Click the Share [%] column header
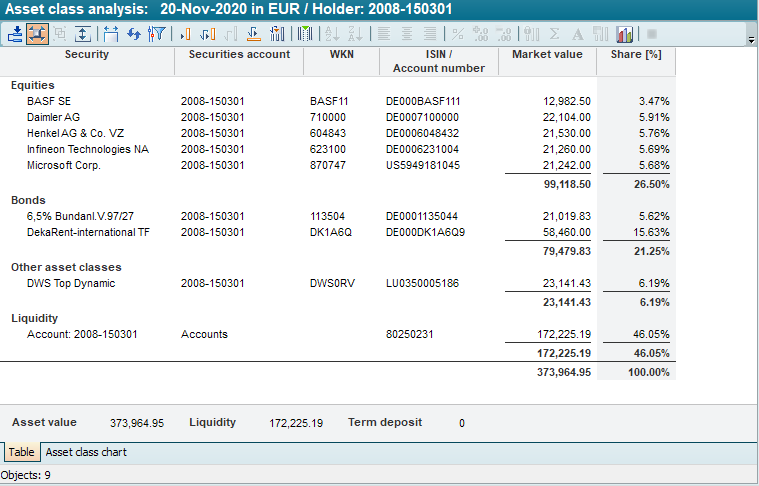759x486 pixels. 638,55
